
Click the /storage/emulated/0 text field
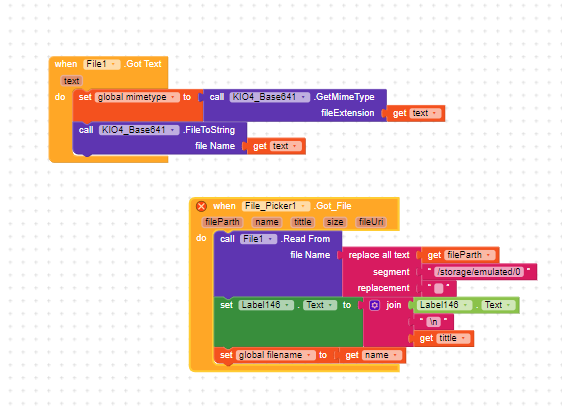(479, 272)
